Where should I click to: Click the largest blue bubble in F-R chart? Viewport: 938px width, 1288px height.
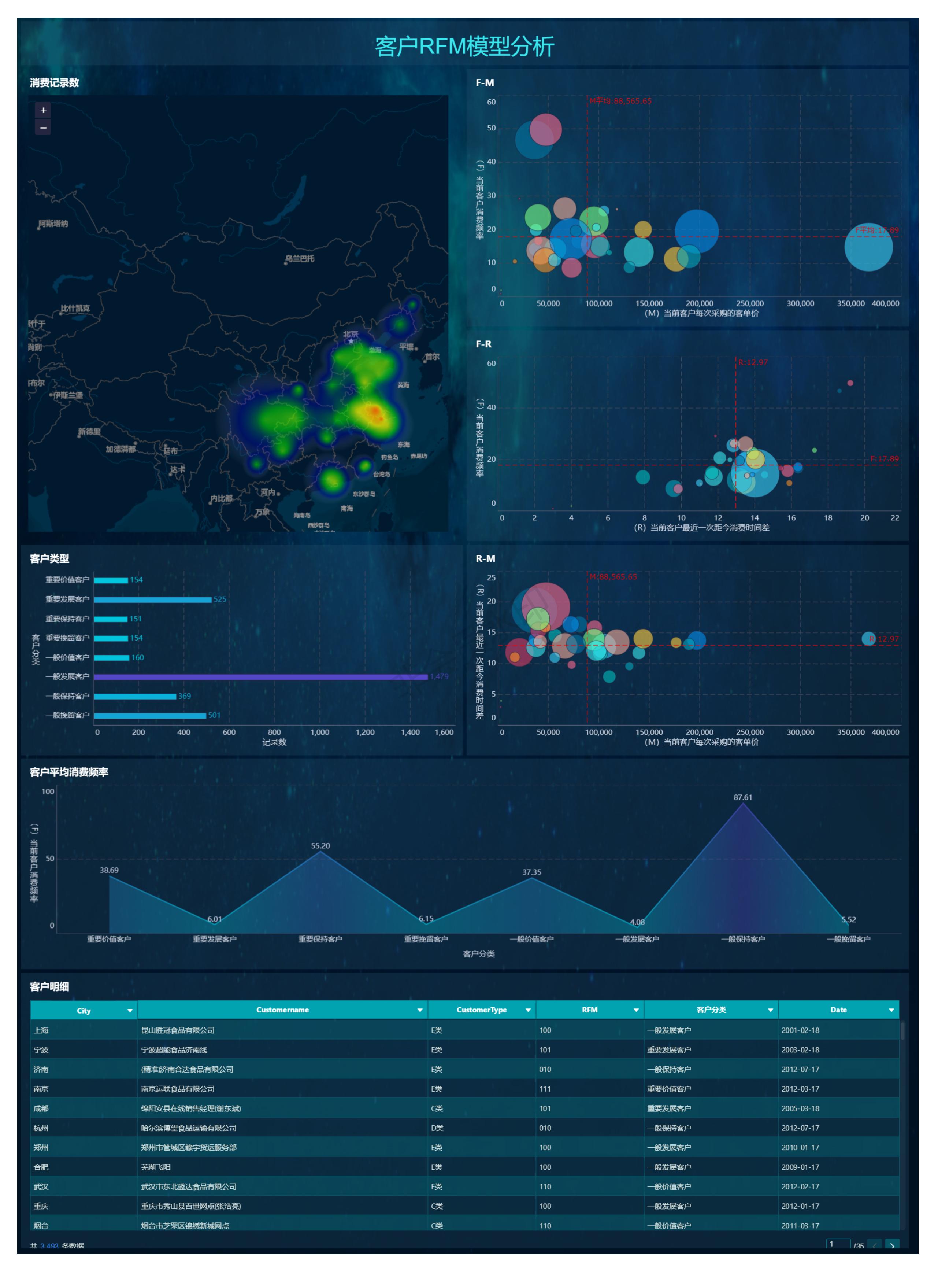[755, 473]
